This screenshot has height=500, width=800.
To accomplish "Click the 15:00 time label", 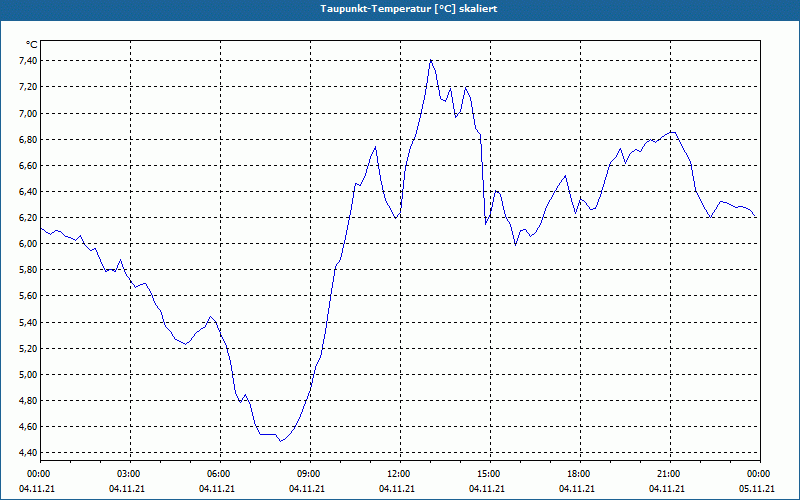I will [490, 474].
